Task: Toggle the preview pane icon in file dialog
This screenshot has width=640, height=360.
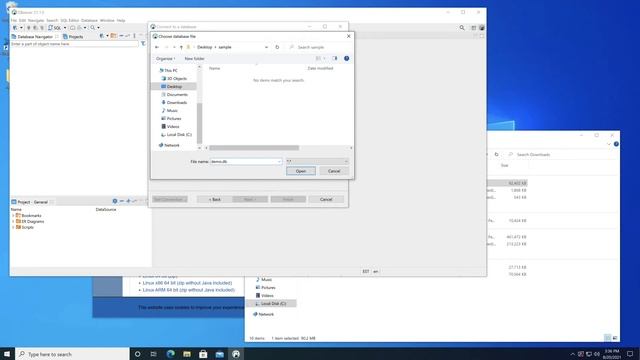Action: point(335,58)
